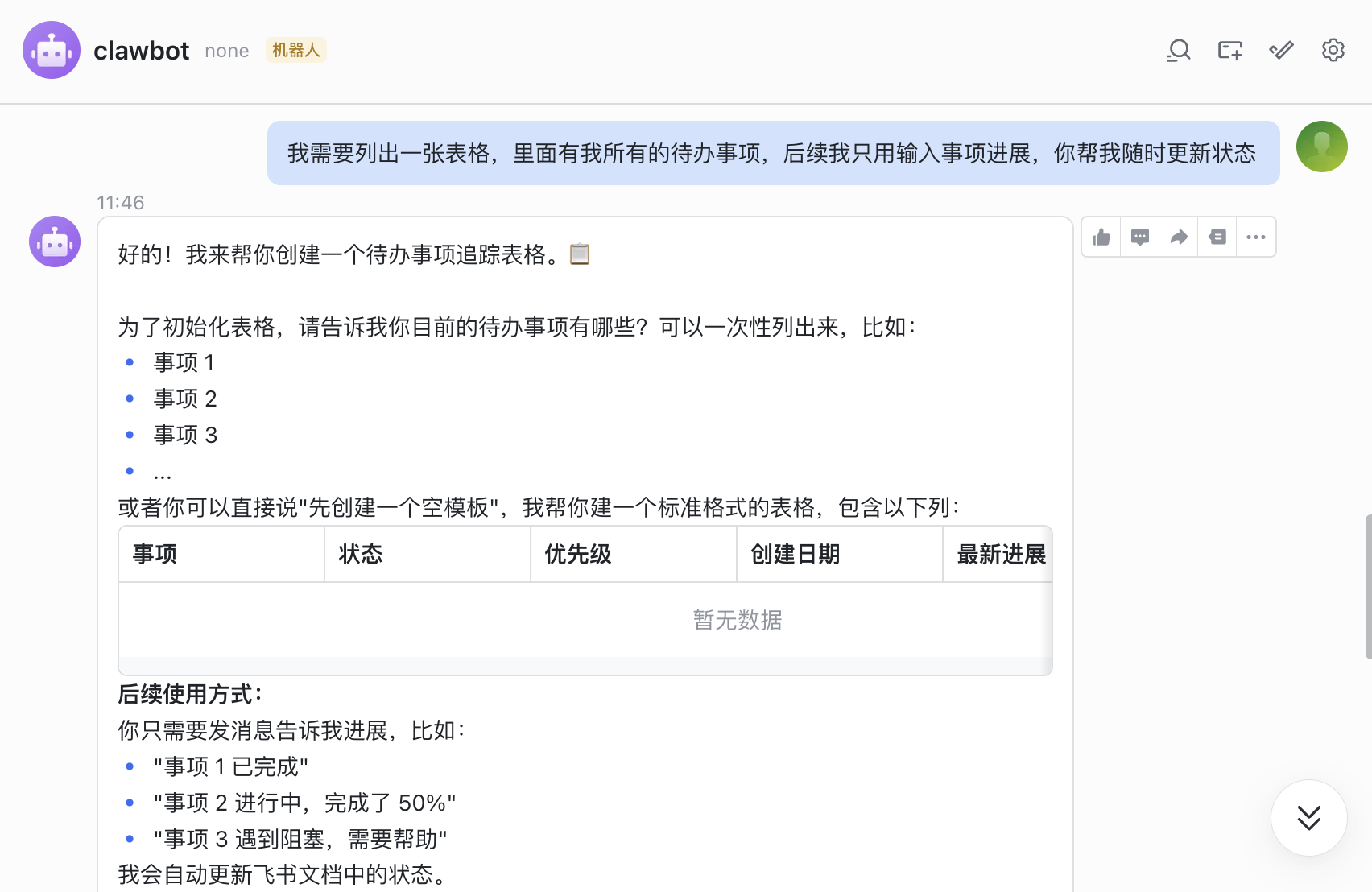Viewport: 1372px width, 892px height.
Task: Click clawbot's purple robot avatar in the header
Action: tap(52, 49)
